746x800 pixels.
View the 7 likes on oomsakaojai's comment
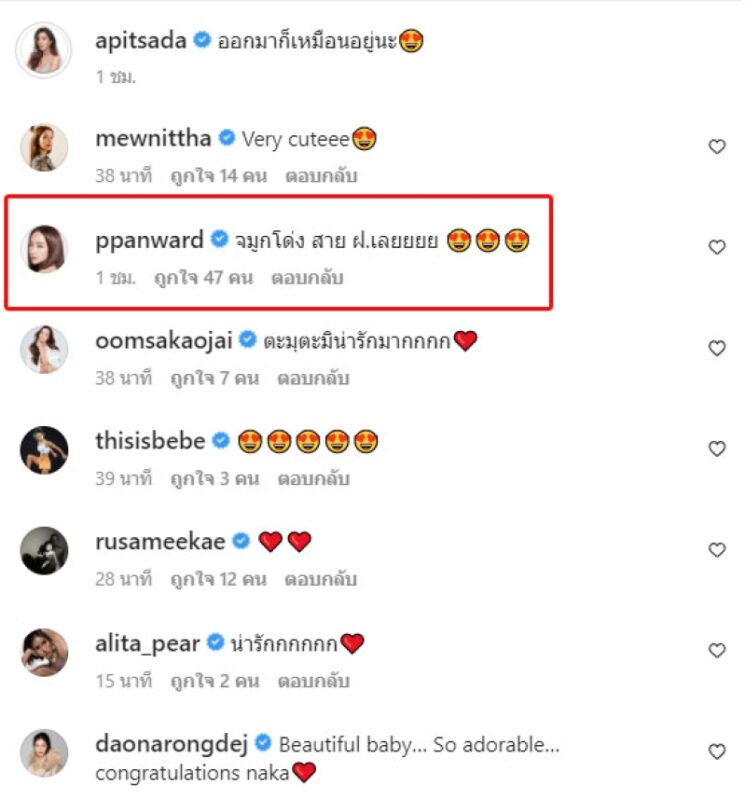211,379
